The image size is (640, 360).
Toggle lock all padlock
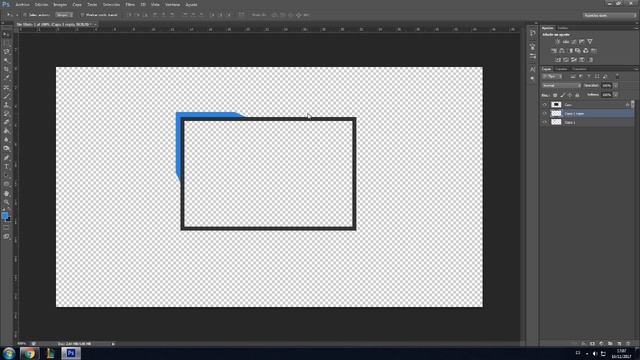(577, 95)
